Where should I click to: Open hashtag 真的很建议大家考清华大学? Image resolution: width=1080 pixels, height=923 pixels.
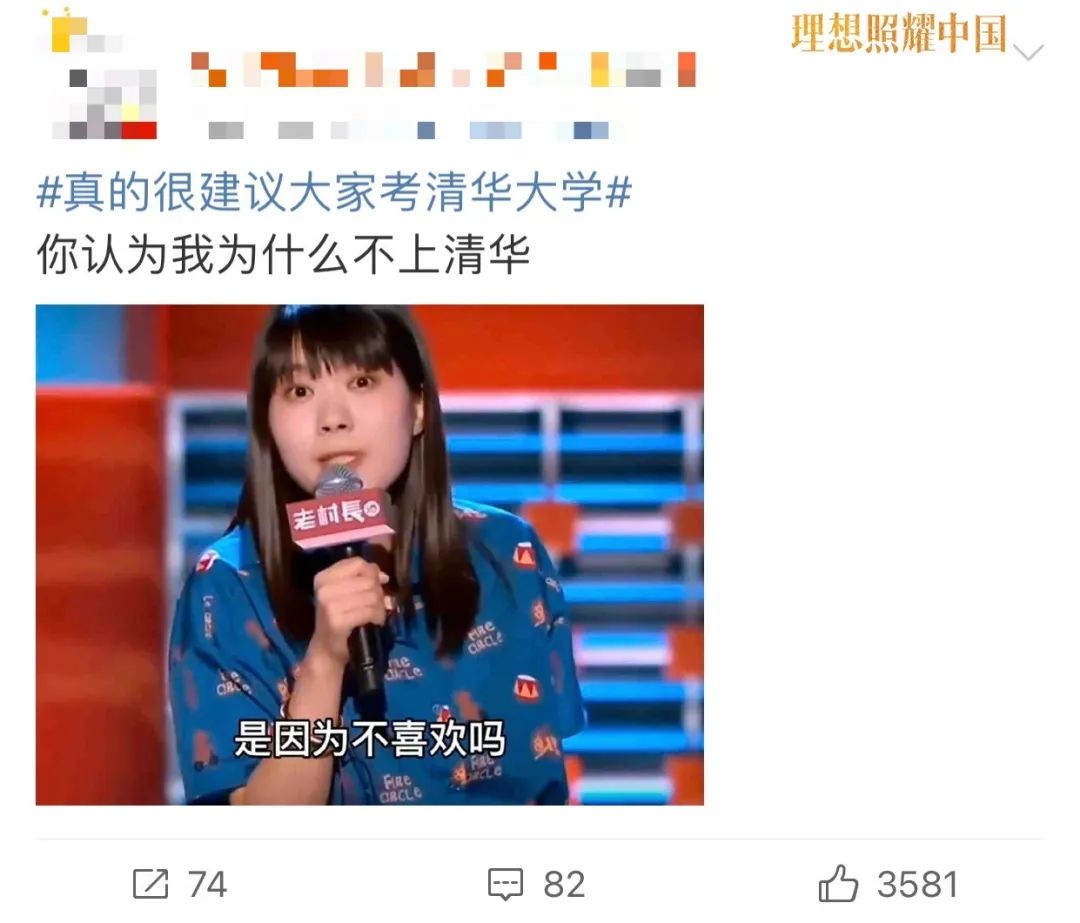tap(334, 191)
